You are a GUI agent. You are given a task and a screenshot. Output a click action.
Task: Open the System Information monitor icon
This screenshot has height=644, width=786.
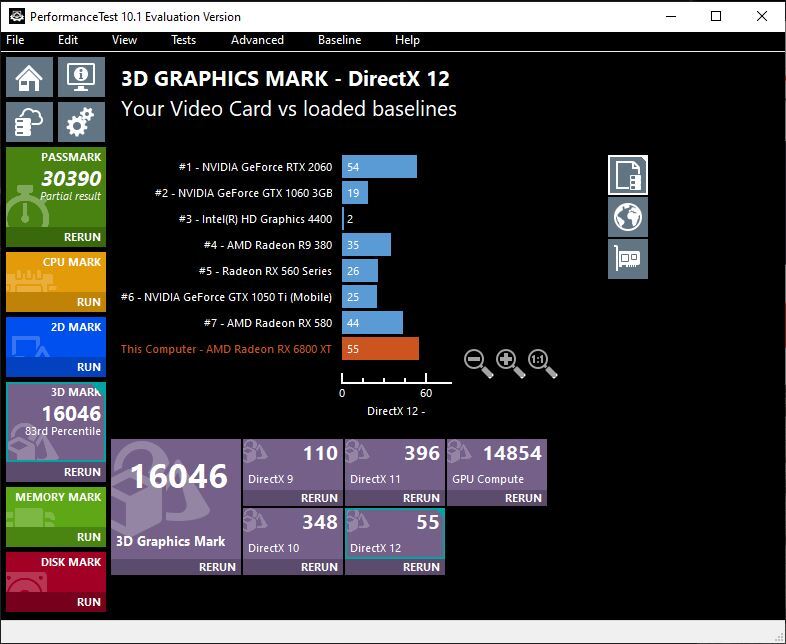click(x=81, y=77)
